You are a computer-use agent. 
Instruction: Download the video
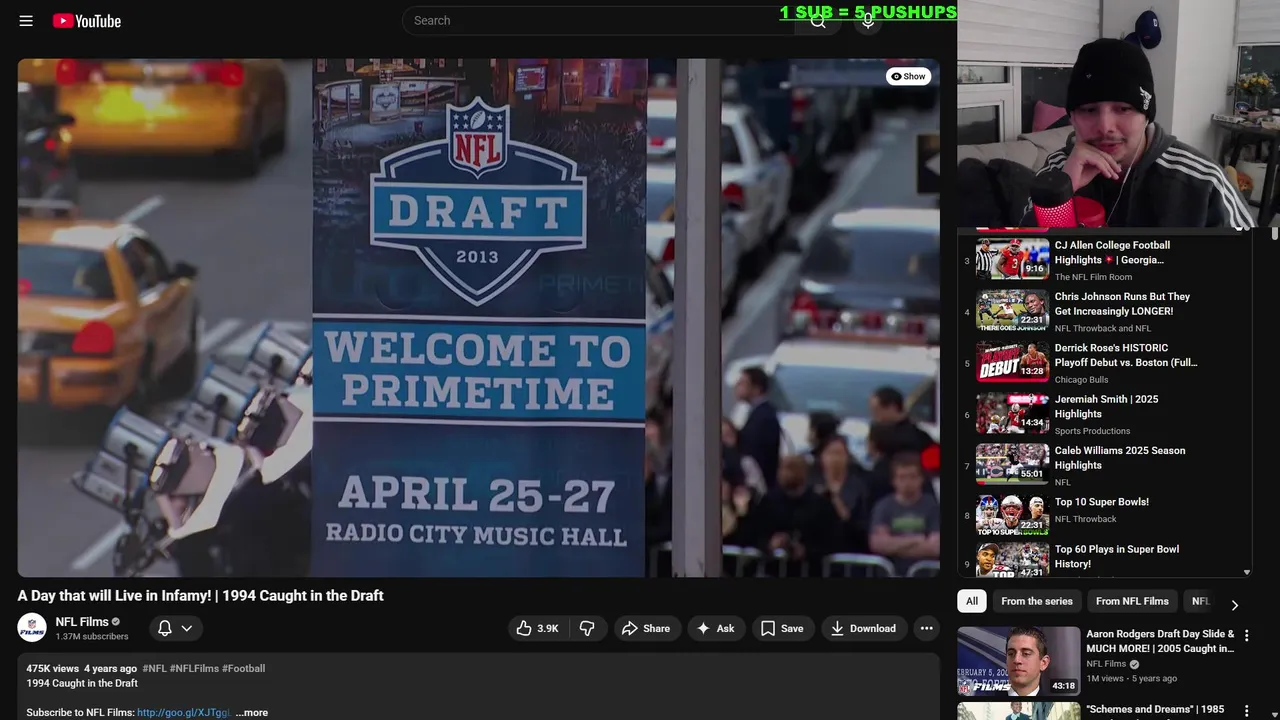(863, 628)
